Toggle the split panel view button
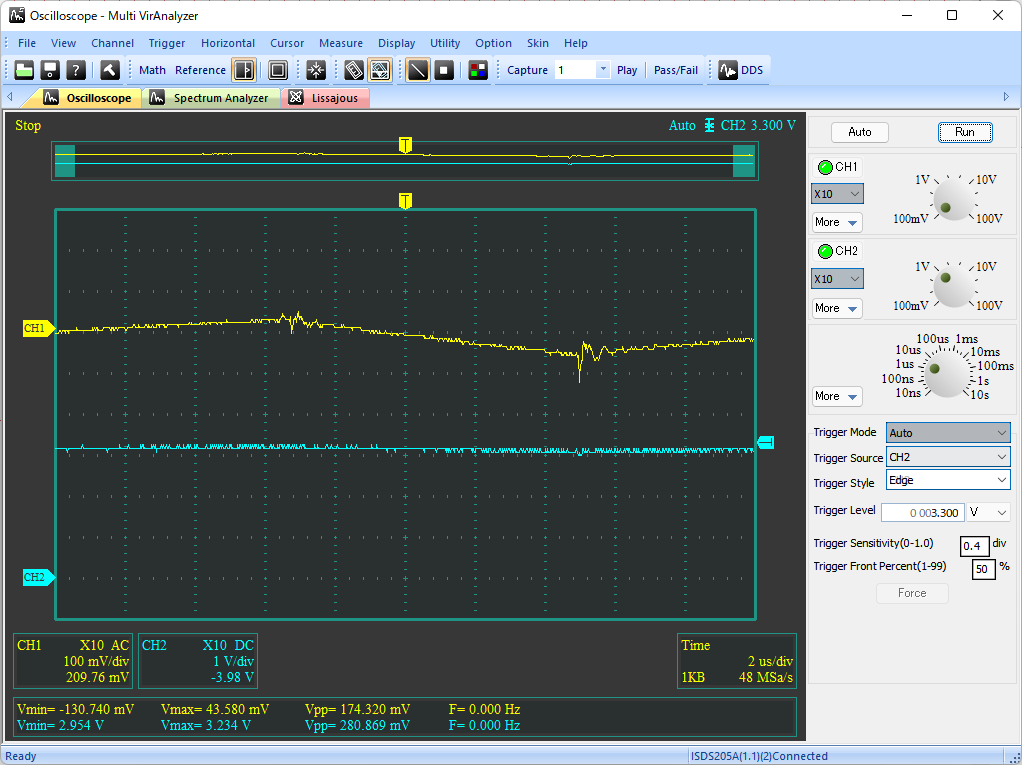The height and width of the screenshot is (765, 1022). point(244,70)
